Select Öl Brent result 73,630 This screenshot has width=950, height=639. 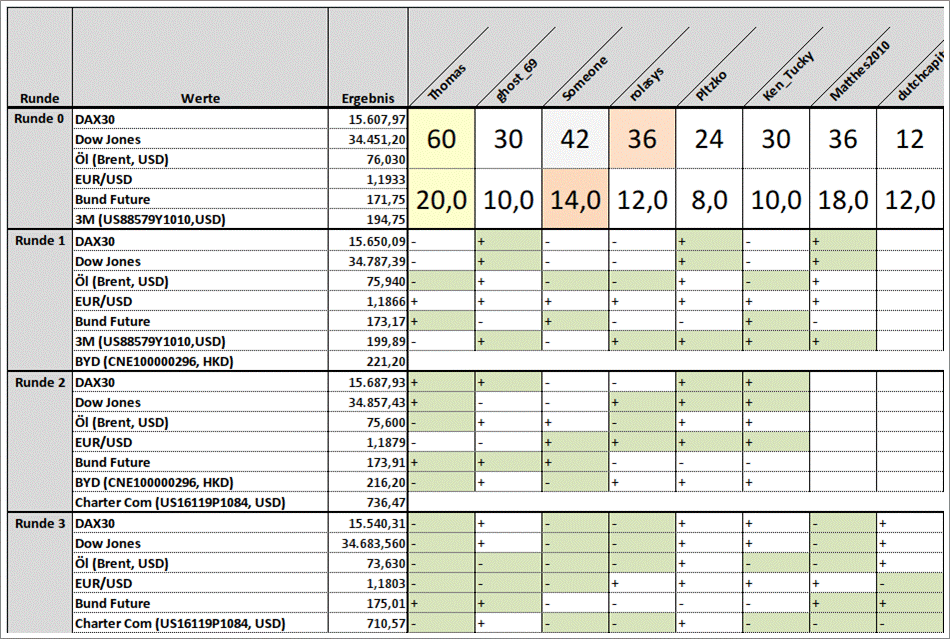[x=368, y=563]
